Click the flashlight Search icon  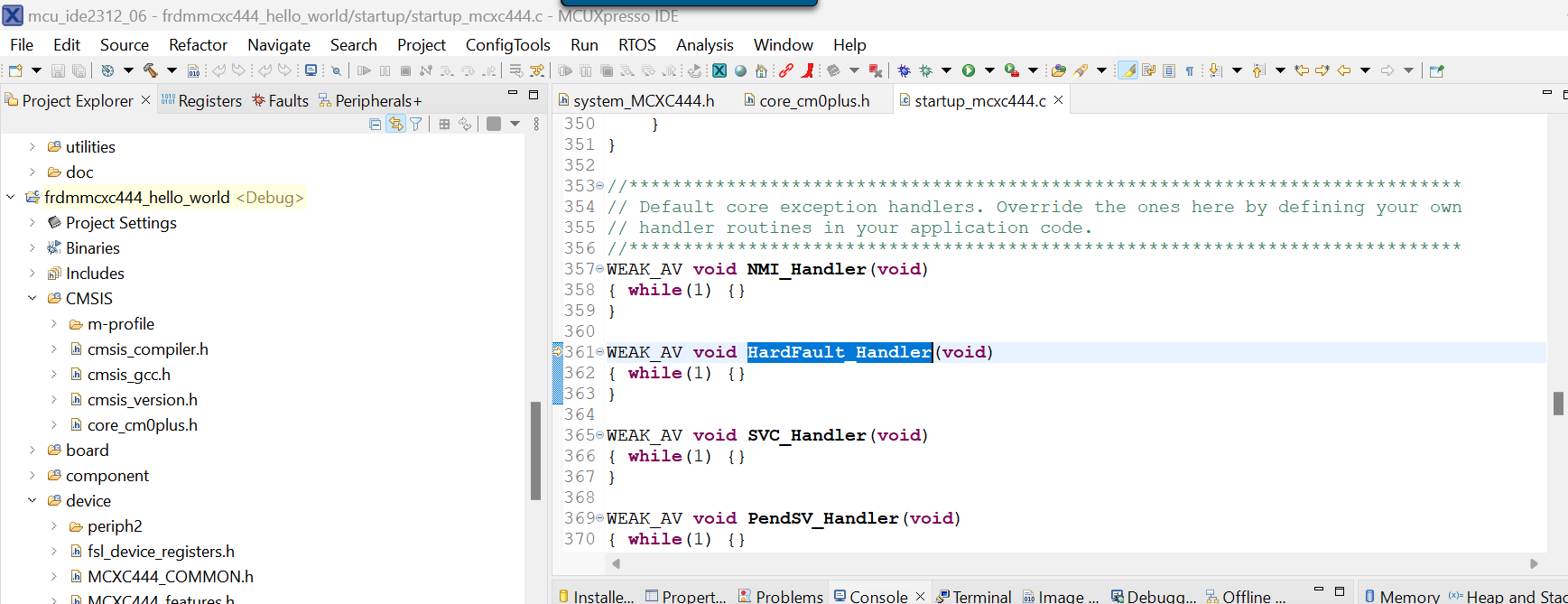1081,70
